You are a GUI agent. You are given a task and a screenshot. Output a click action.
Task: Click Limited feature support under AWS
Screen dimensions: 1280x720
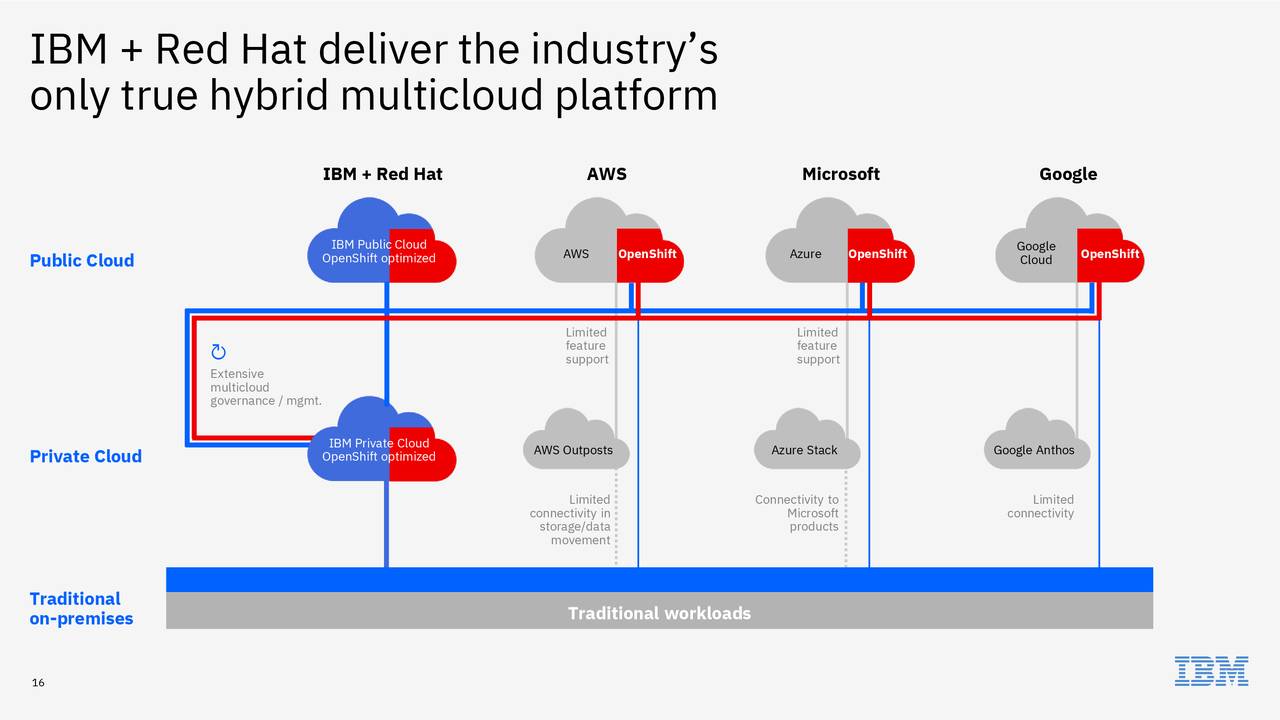(587, 346)
